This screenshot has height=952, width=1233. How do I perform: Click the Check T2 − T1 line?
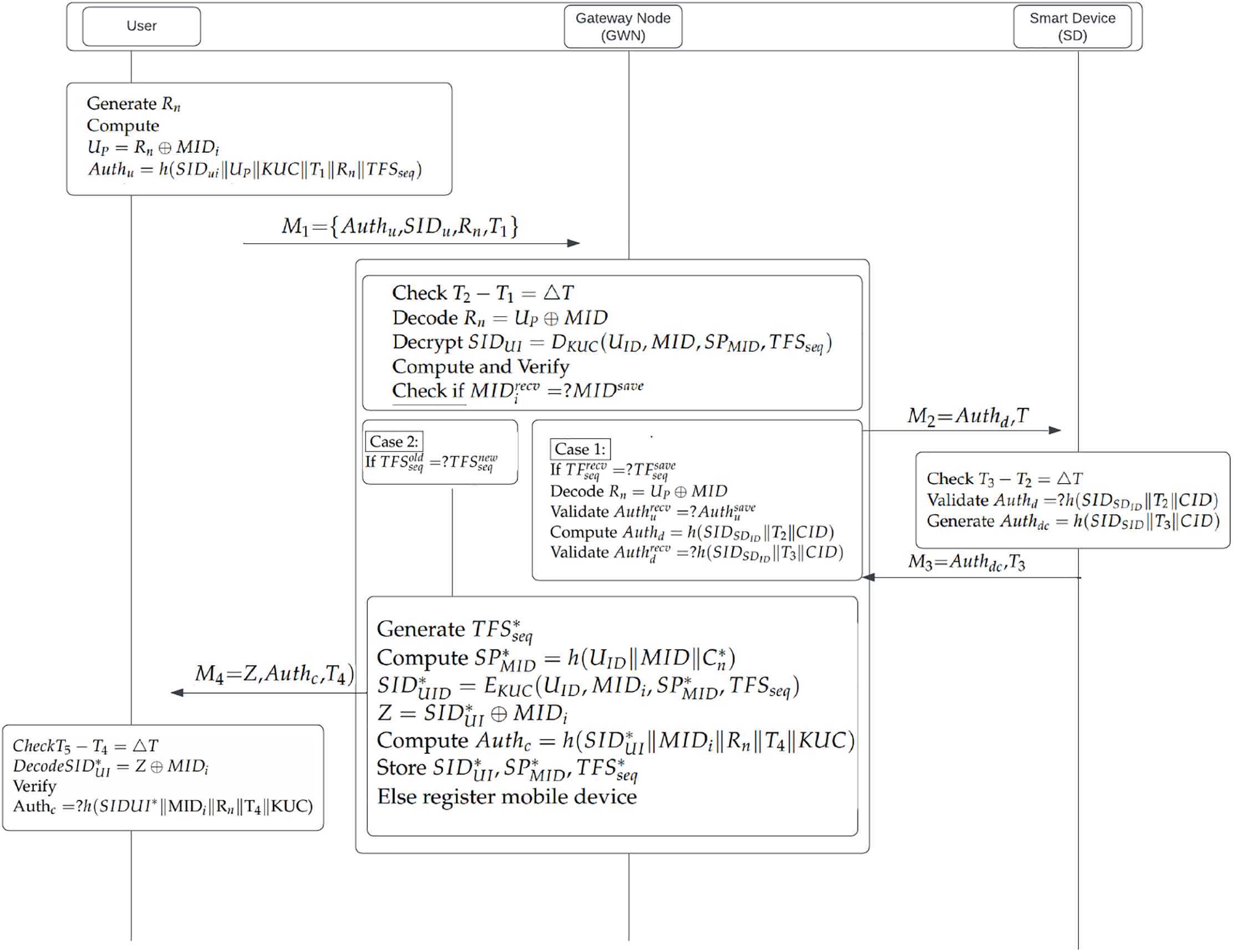(x=483, y=293)
